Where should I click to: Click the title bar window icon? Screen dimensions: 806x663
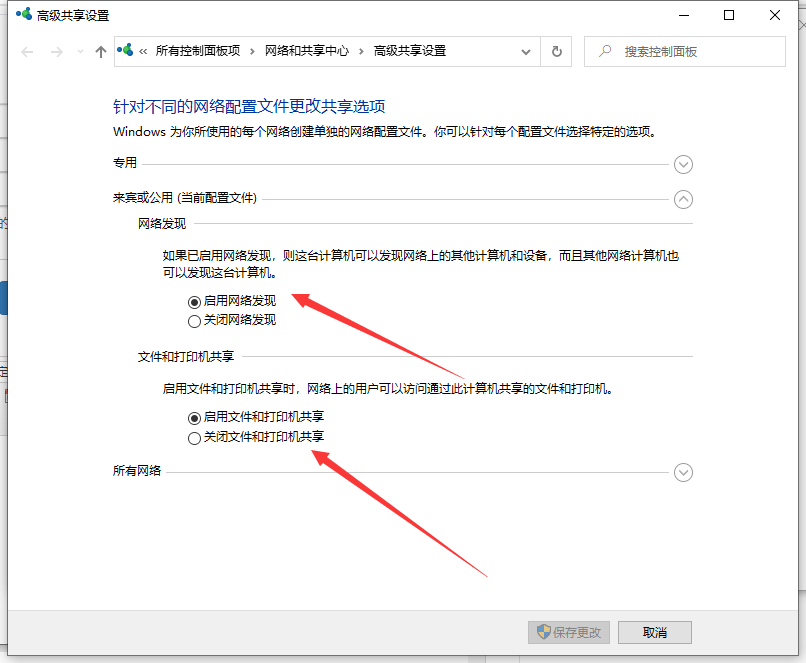click(21, 15)
